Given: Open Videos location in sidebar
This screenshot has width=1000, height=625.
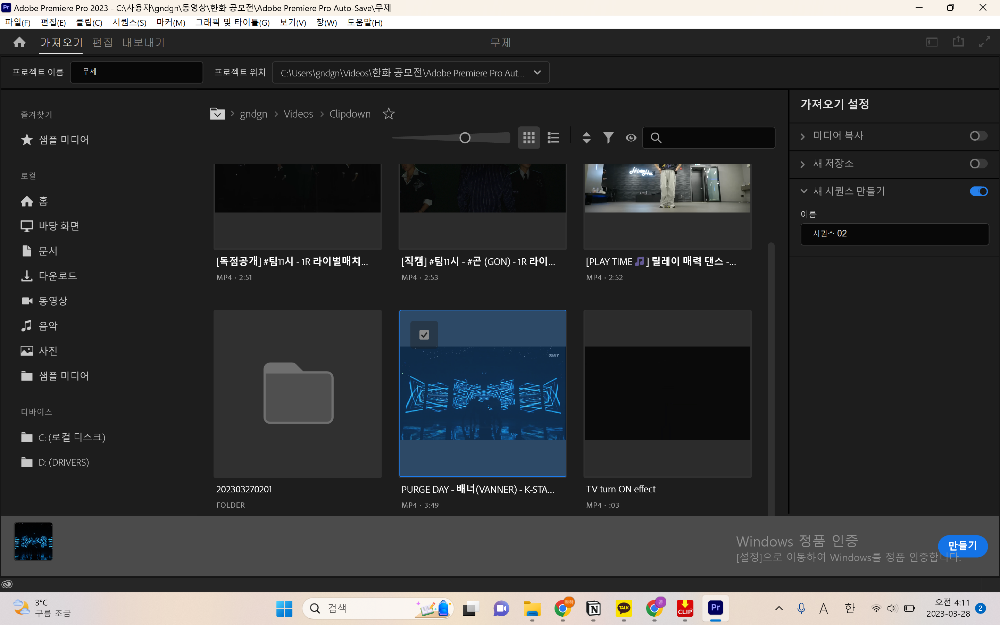Looking at the screenshot, I should coord(43,300).
